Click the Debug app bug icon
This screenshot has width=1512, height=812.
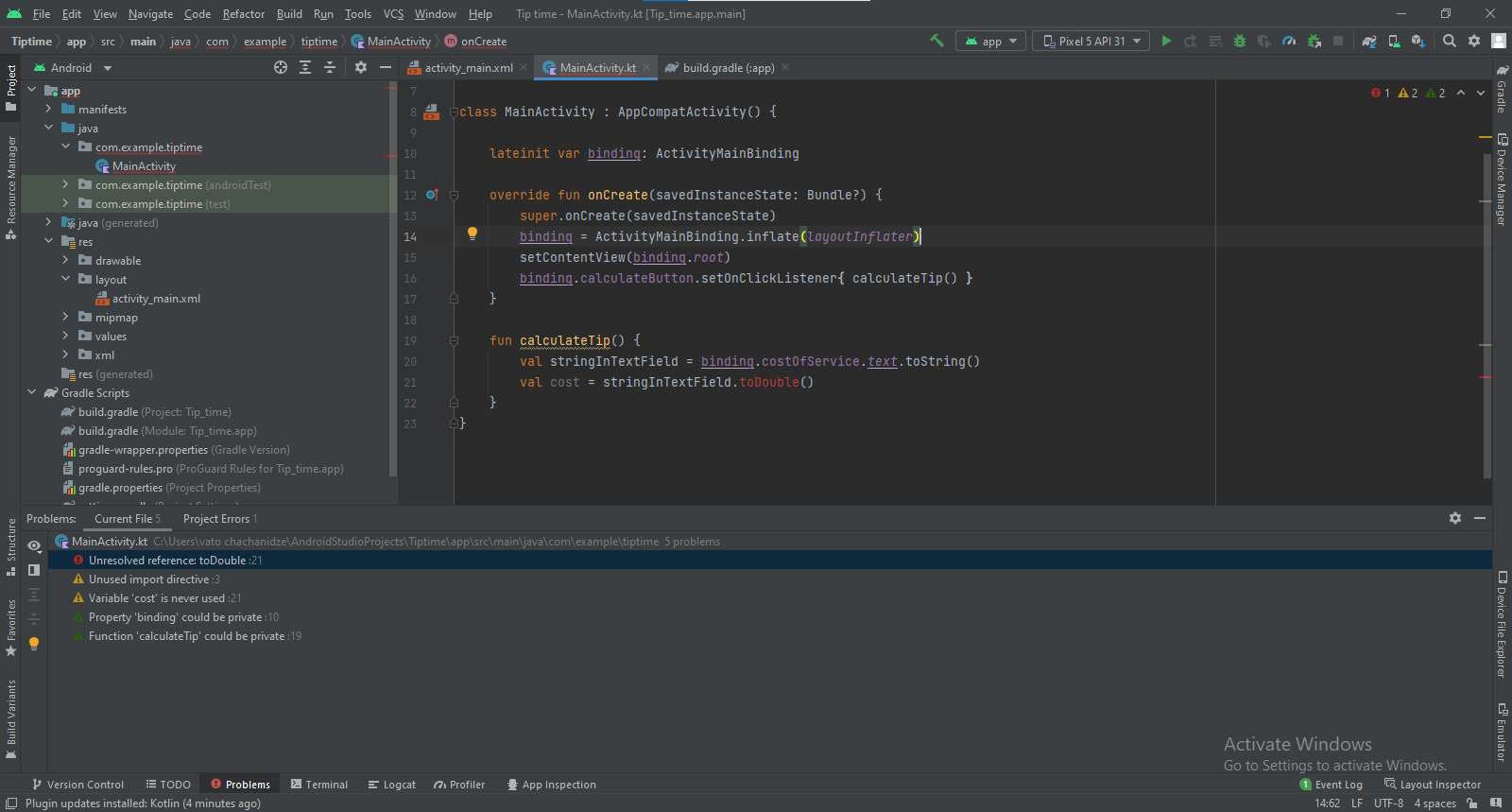tap(1240, 41)
